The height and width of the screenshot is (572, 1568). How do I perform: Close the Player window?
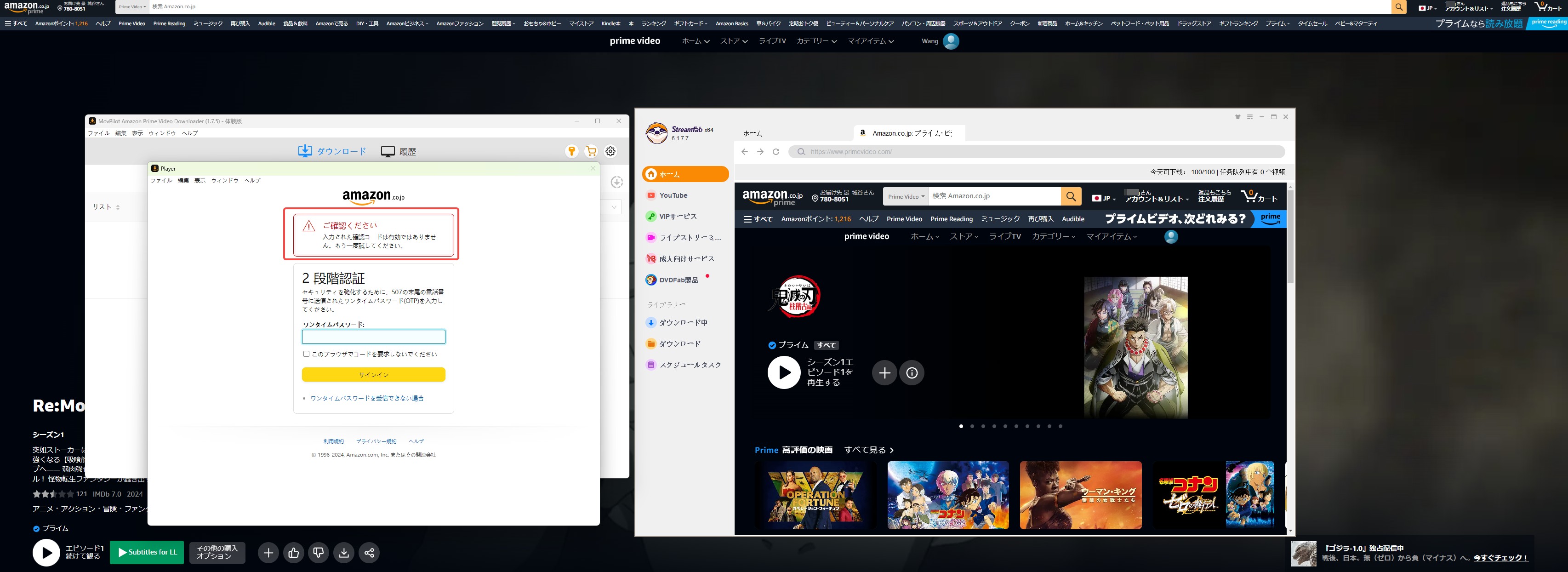[593, 168]
